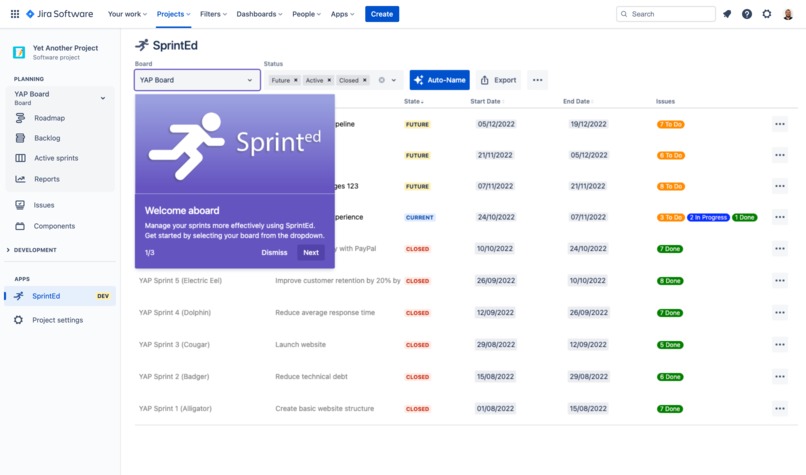Click the CURRENT state label
The height and width of the screenshot is (475, 806).
[419, 217]
